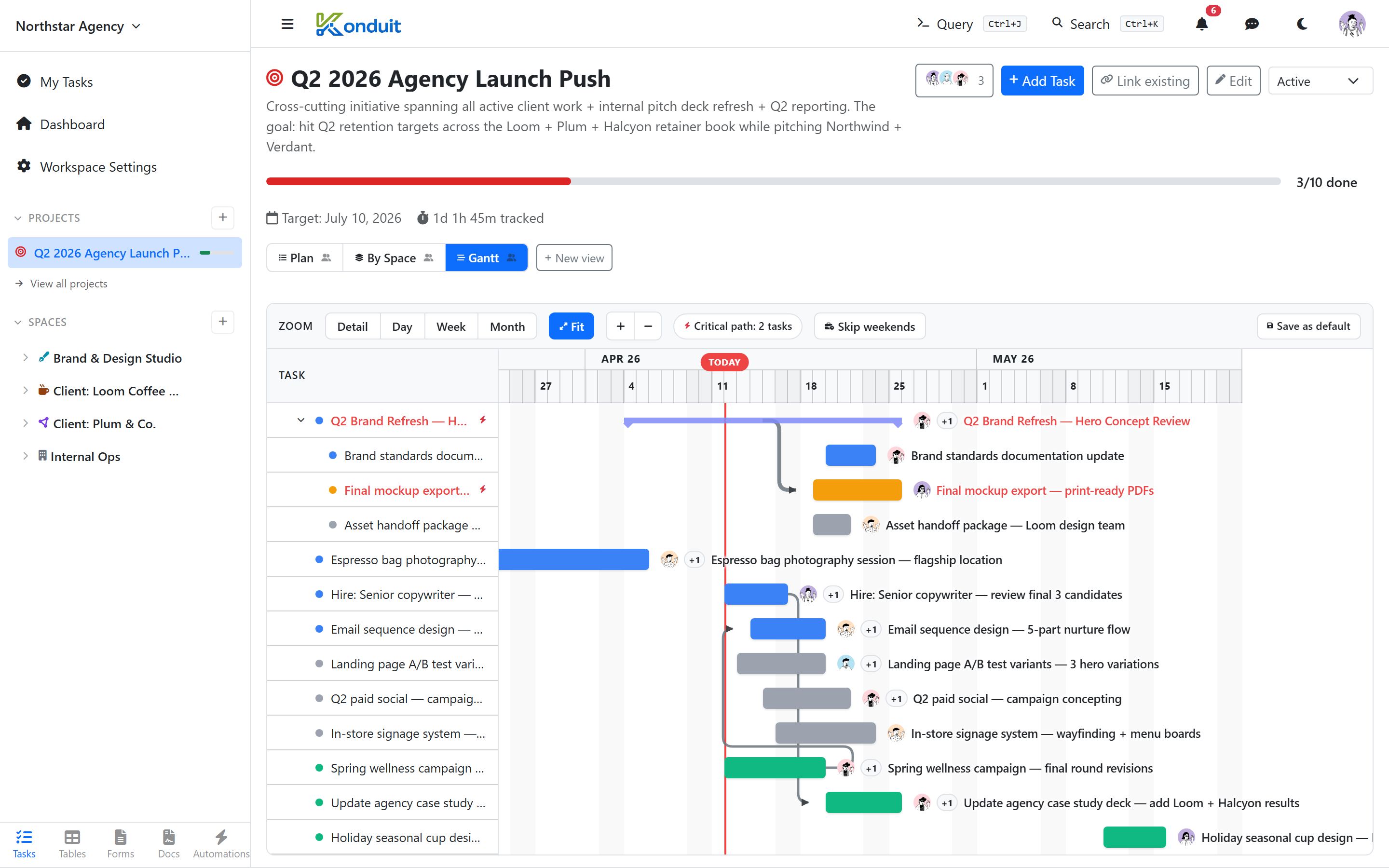Toggle Skip weekends
The image size is (1389, 868).
(870, 326)
